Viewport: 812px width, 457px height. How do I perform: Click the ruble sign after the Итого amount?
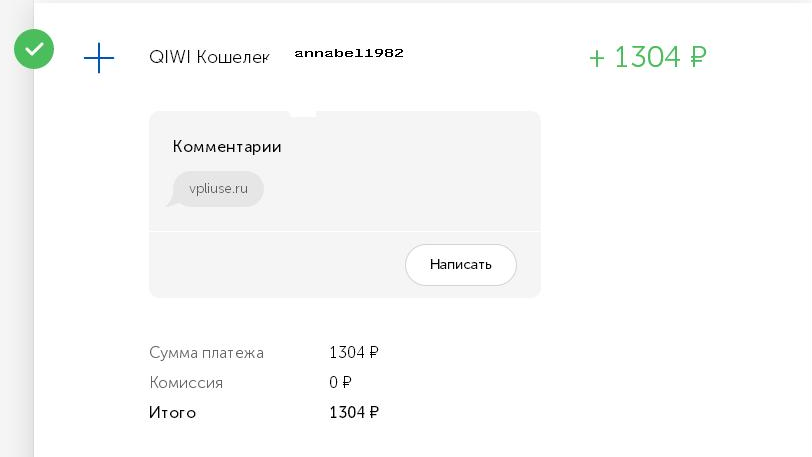click(374, 412)
